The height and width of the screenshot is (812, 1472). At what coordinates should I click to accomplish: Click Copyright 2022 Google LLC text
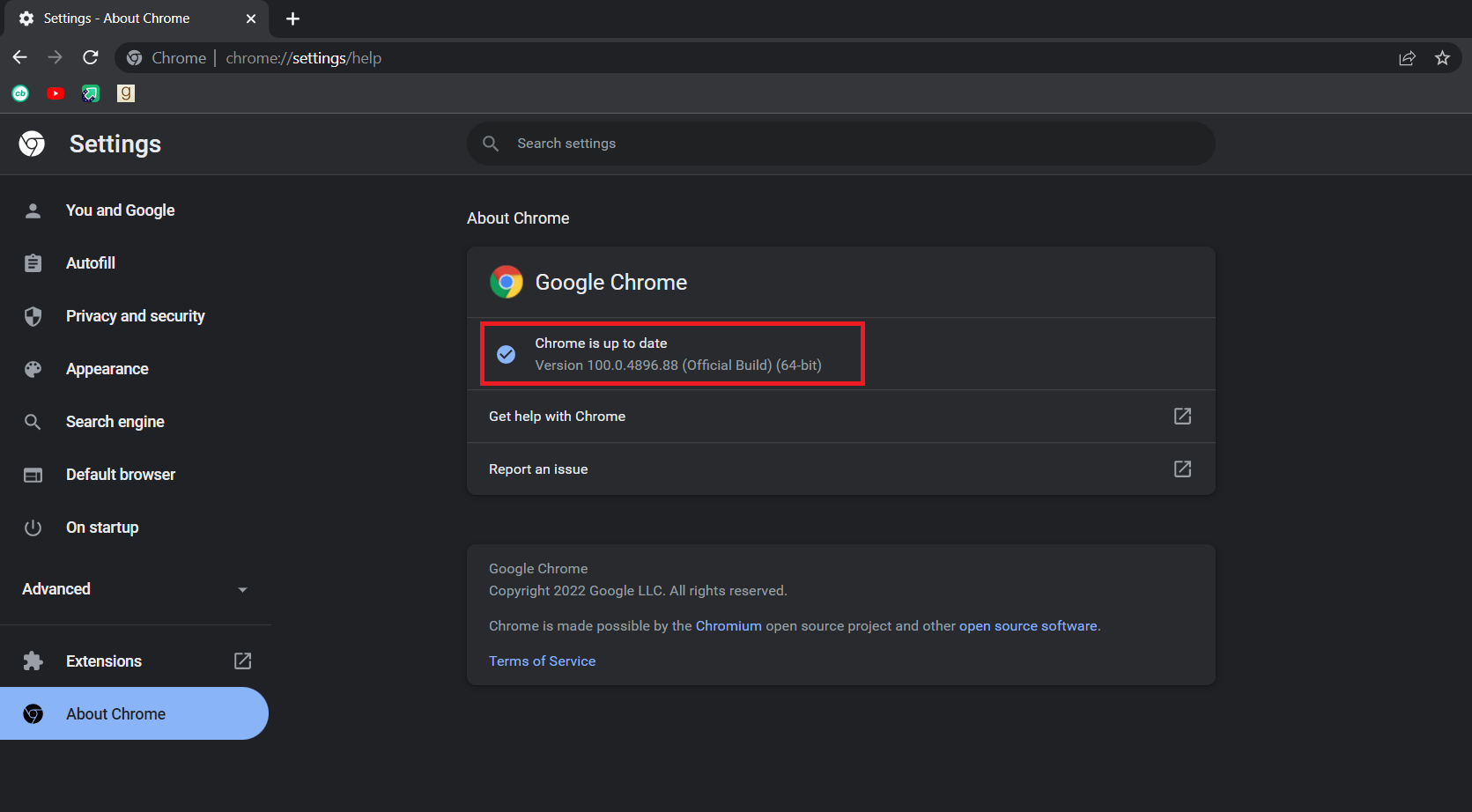(638, 591)
